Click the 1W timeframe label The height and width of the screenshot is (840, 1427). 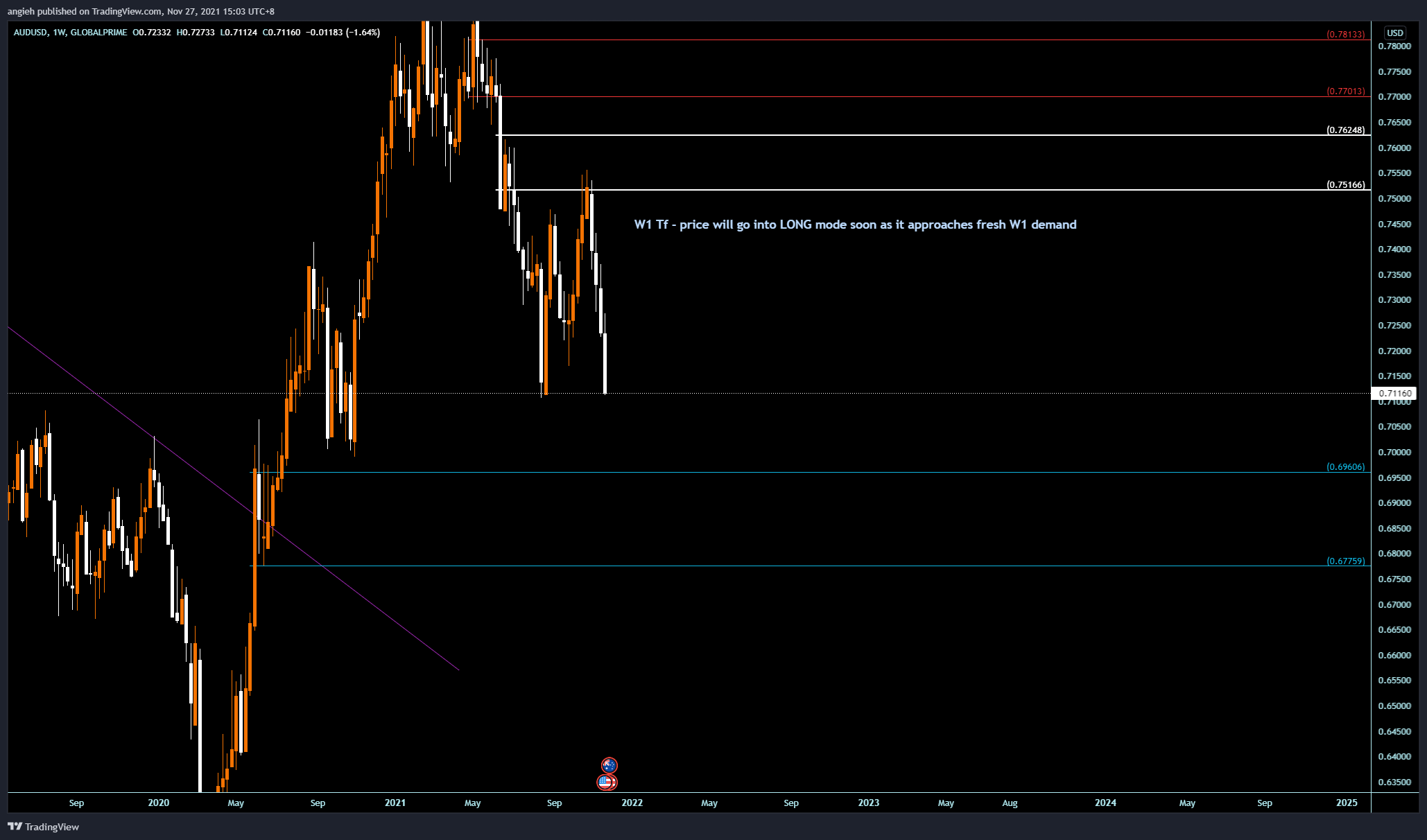(59, 33)
